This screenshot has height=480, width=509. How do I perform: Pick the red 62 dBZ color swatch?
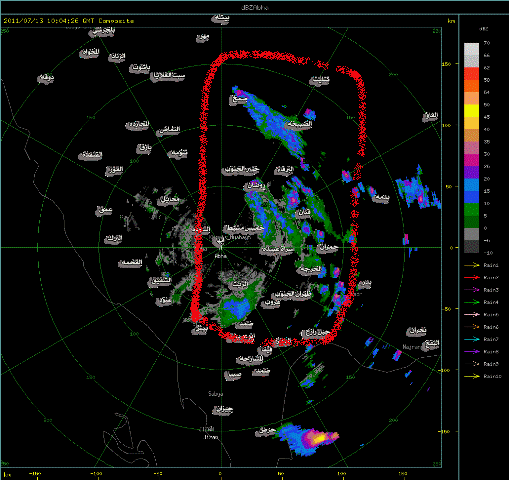pyautogui.click(x=471, y=74)
